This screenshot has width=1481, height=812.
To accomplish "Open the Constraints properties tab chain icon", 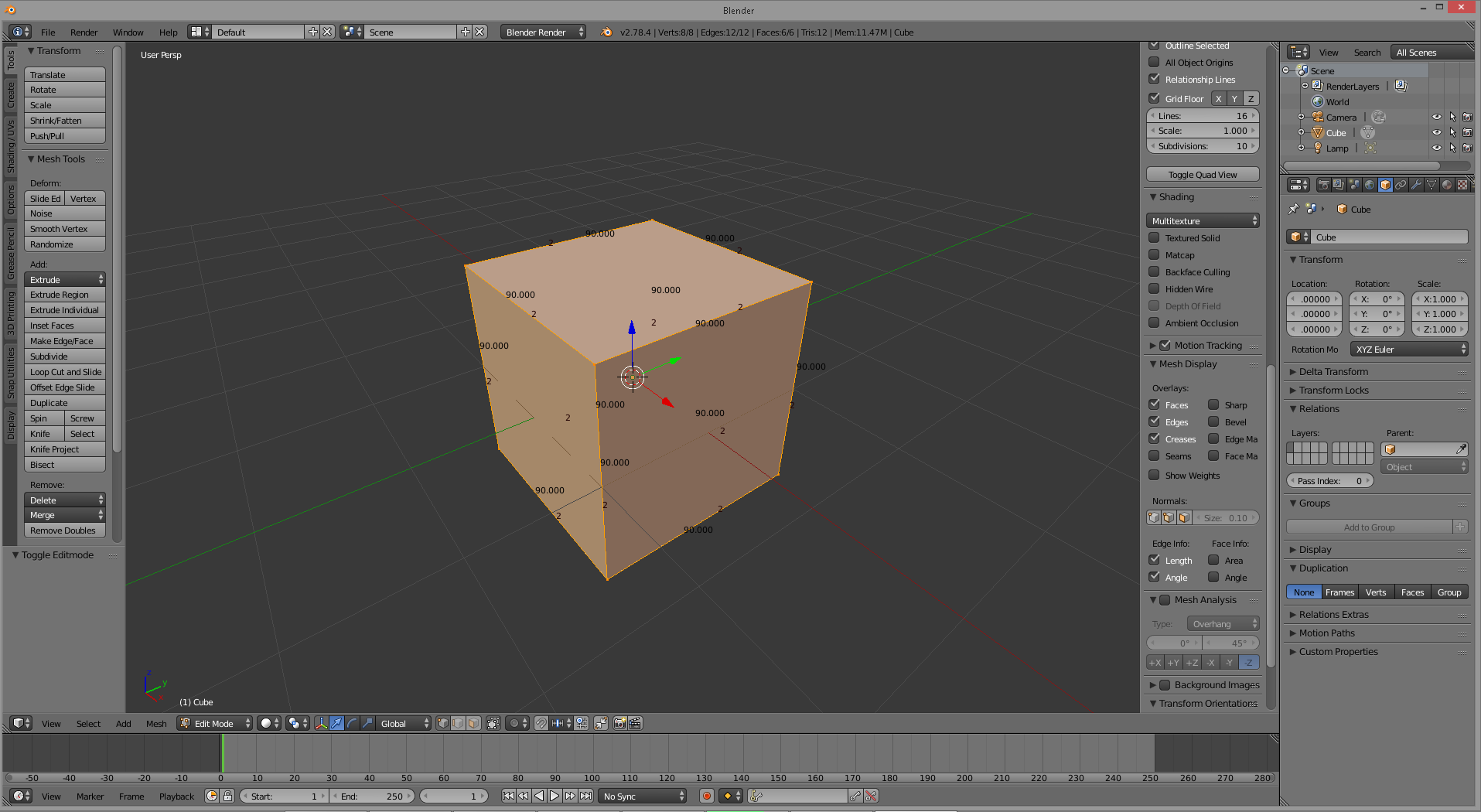I will pyautogui.click(x=1401, y=185).
